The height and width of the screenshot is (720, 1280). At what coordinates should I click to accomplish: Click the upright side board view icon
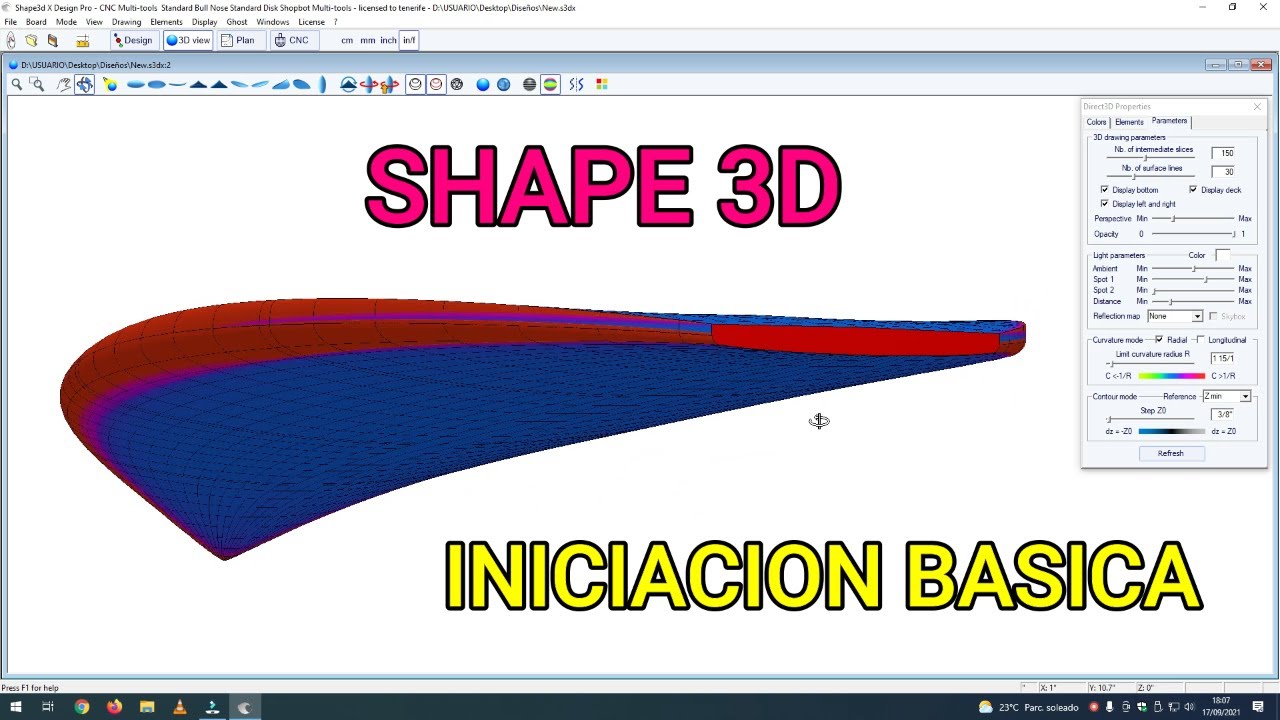pos(322,85)
